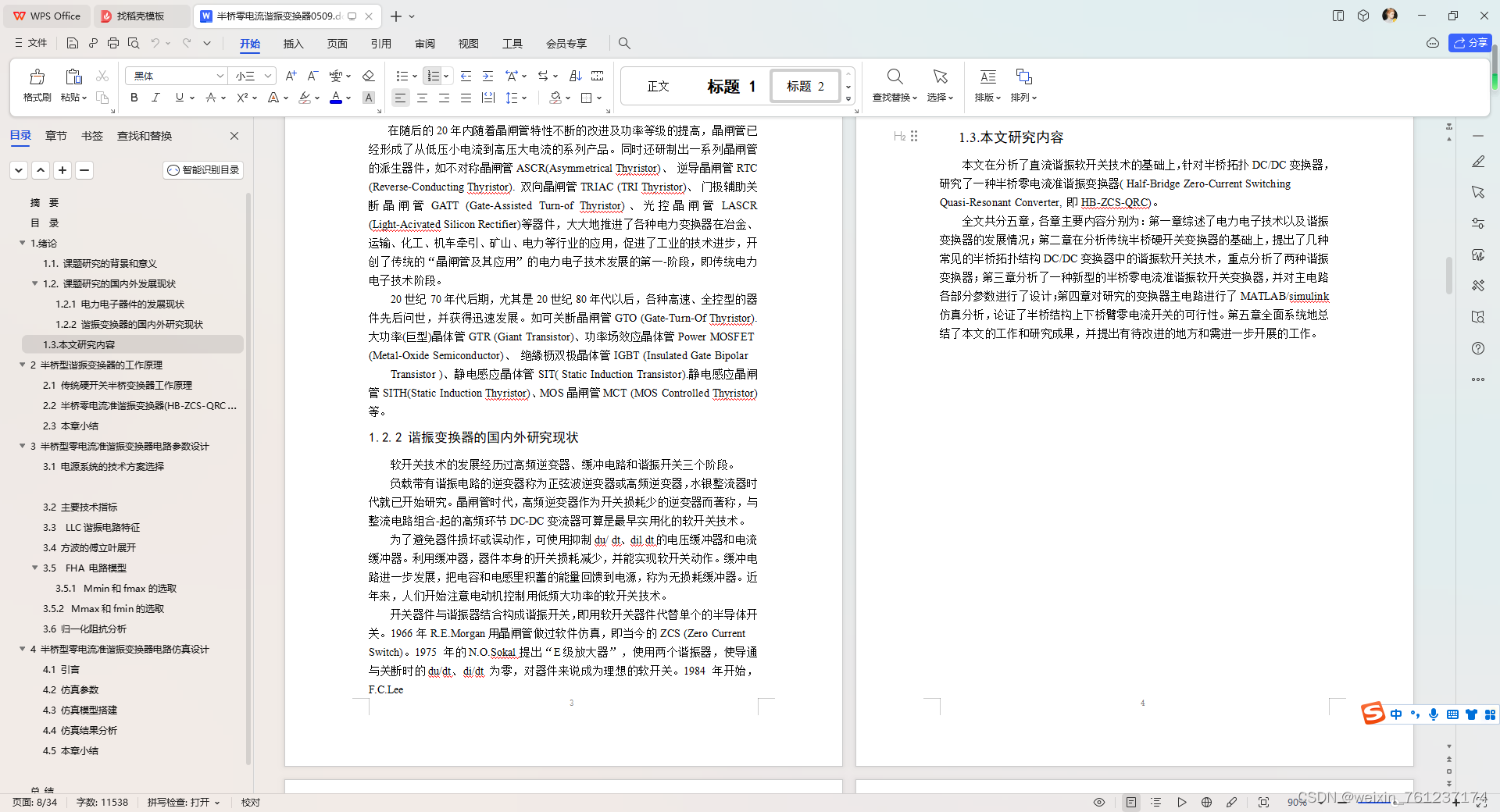Click the font color swatch (blue A)
This screenshot has width=1500, height=812.
point(336,98)
